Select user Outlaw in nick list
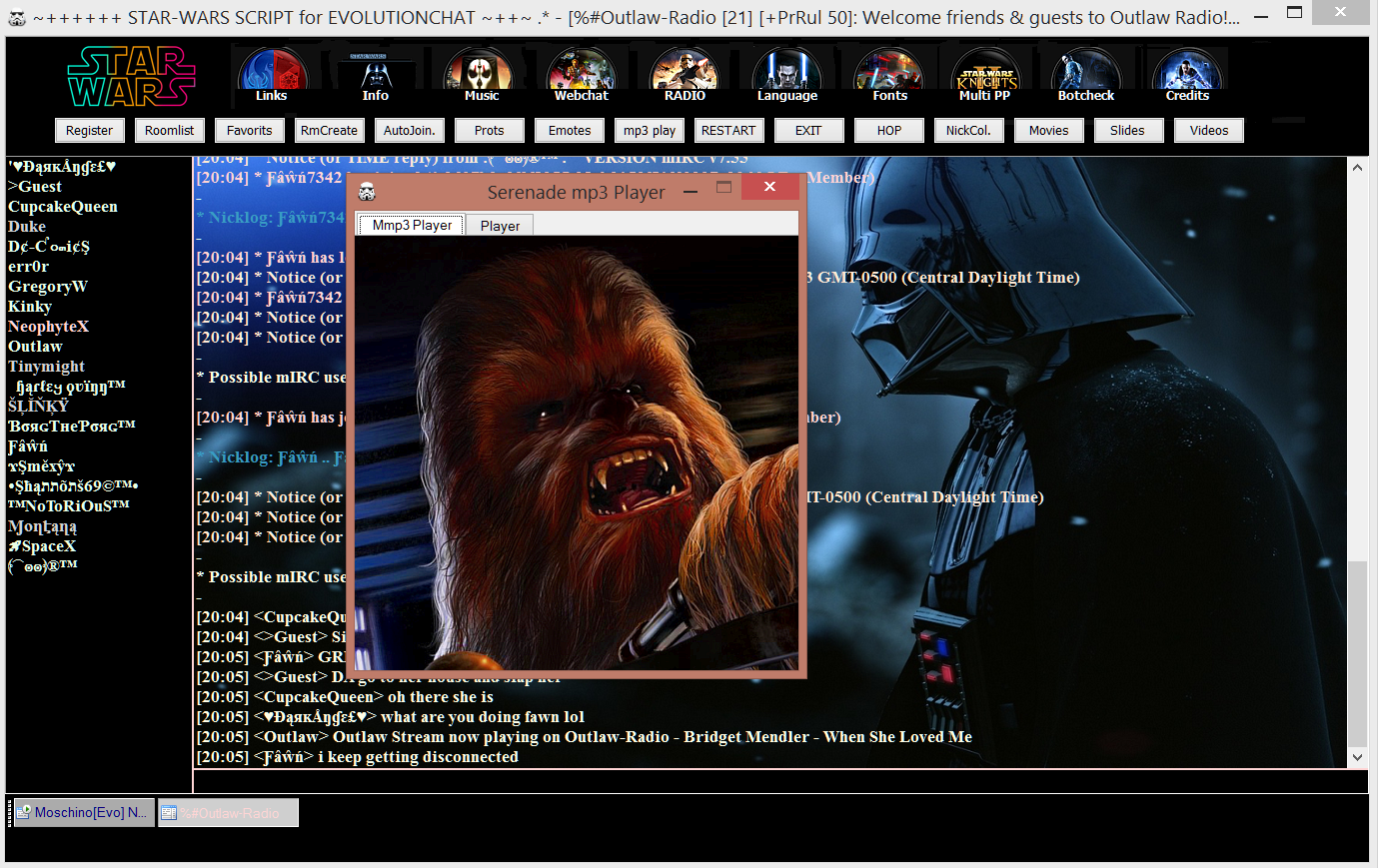 pyautogui.click(x=35, y=347)
